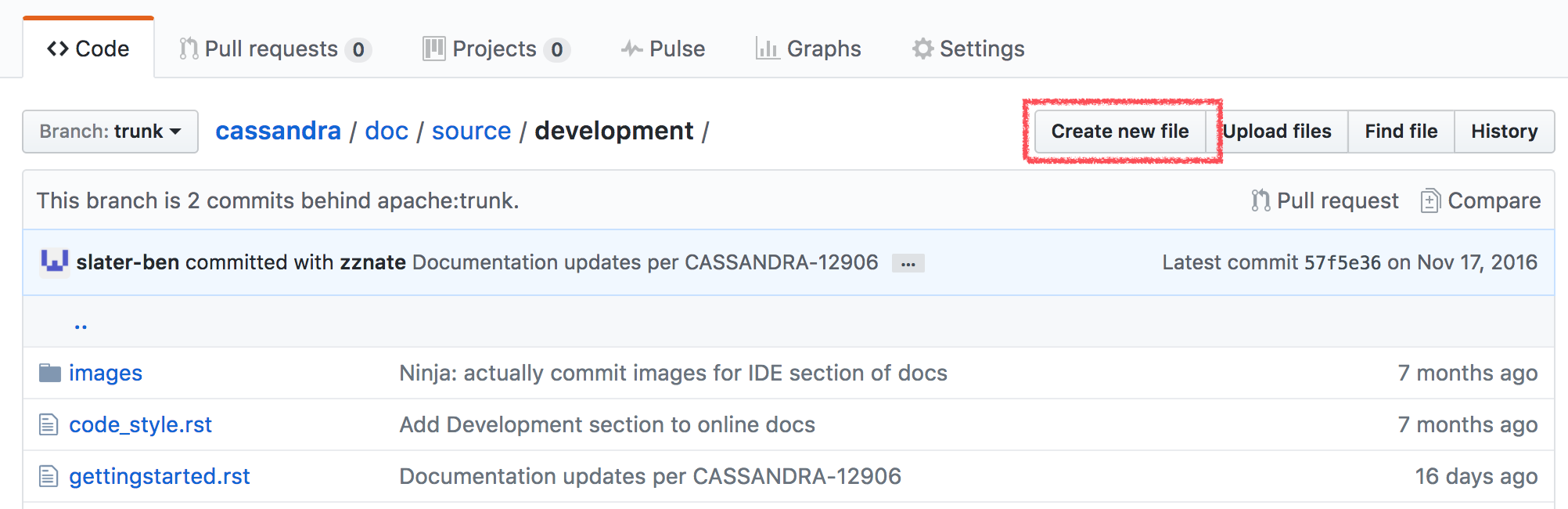Click the Compare icon
The width and height of the screenshot is (1568, 509).
(x=1430, y=200)
